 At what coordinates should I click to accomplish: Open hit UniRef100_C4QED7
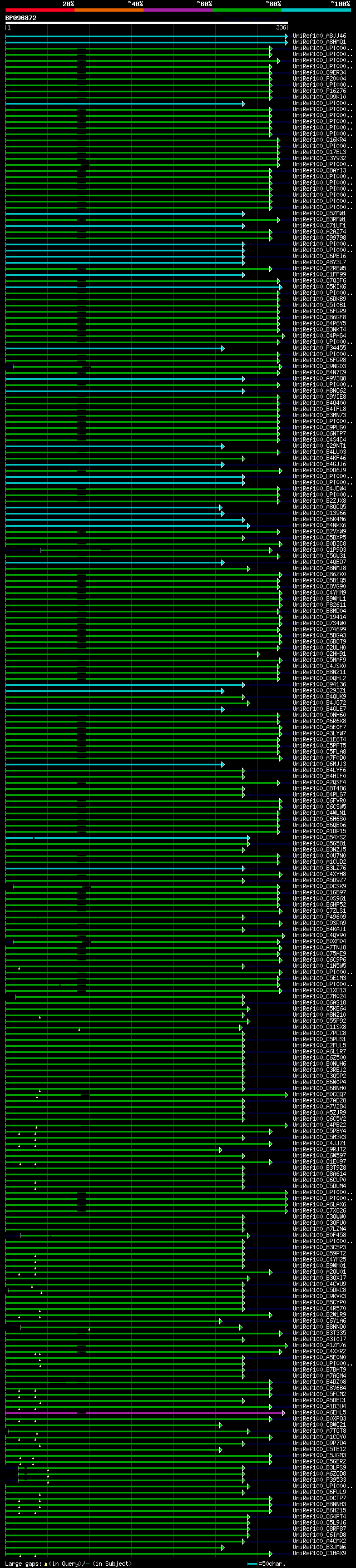pos(319,562)
